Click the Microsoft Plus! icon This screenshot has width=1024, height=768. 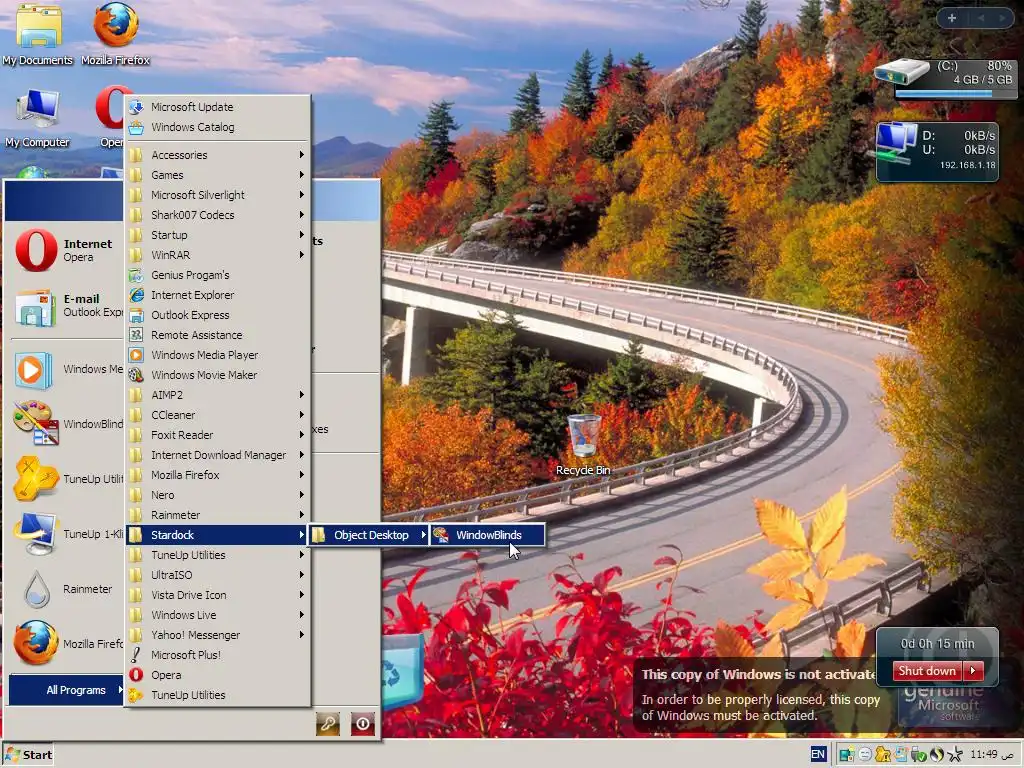(136, 655)
